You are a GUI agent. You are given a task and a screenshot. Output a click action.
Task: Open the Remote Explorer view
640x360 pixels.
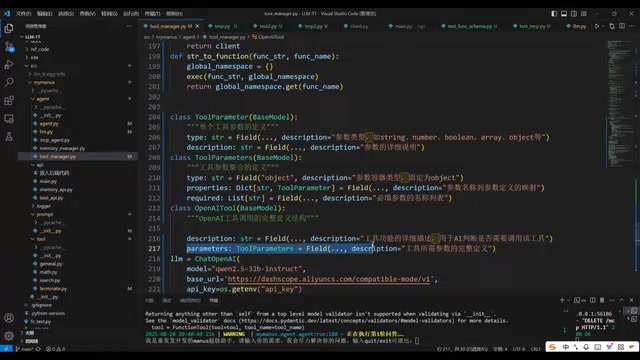click(x=9, y=119)
